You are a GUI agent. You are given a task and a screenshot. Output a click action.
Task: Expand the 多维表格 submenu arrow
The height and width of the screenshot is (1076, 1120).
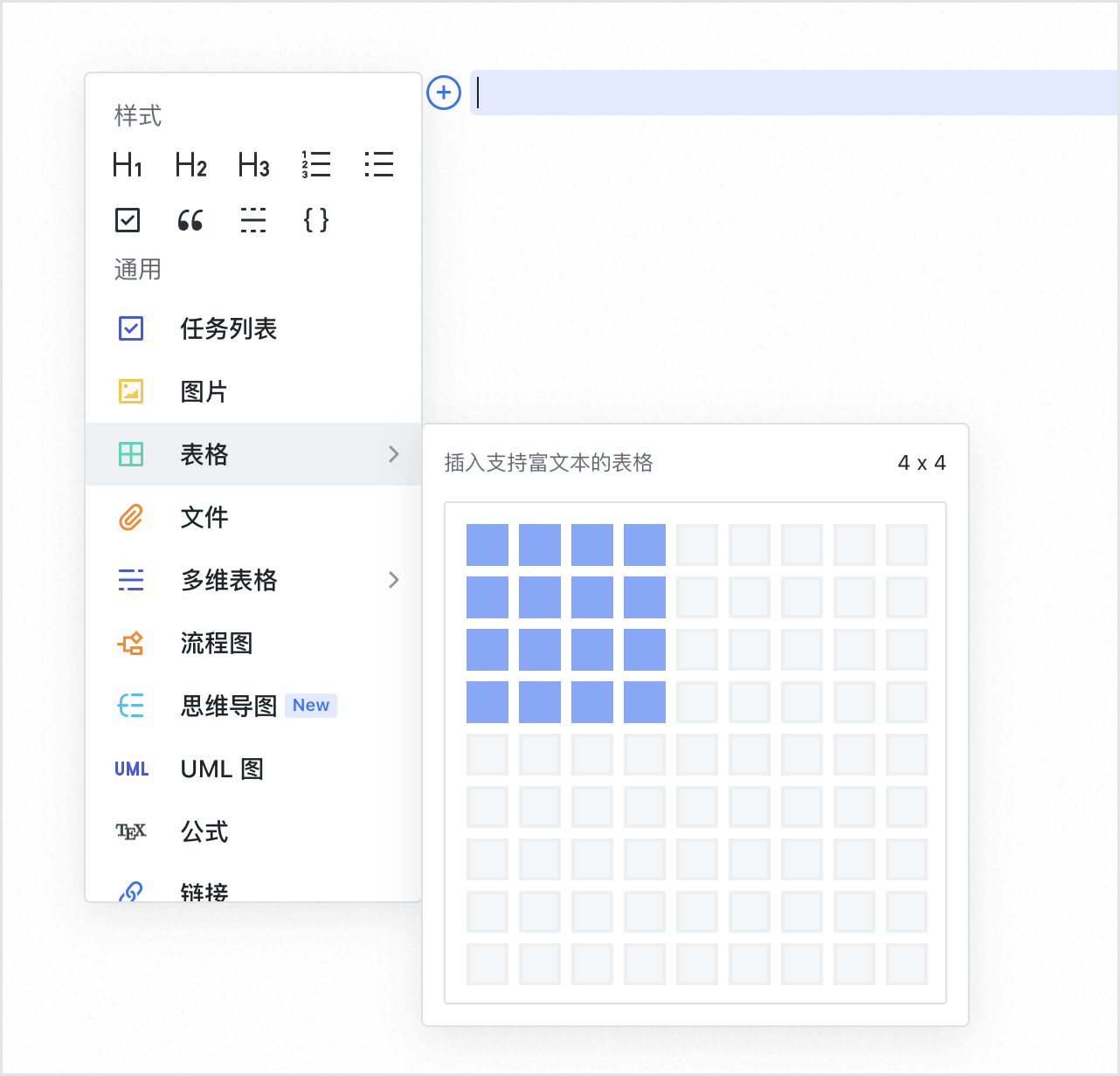393,580
